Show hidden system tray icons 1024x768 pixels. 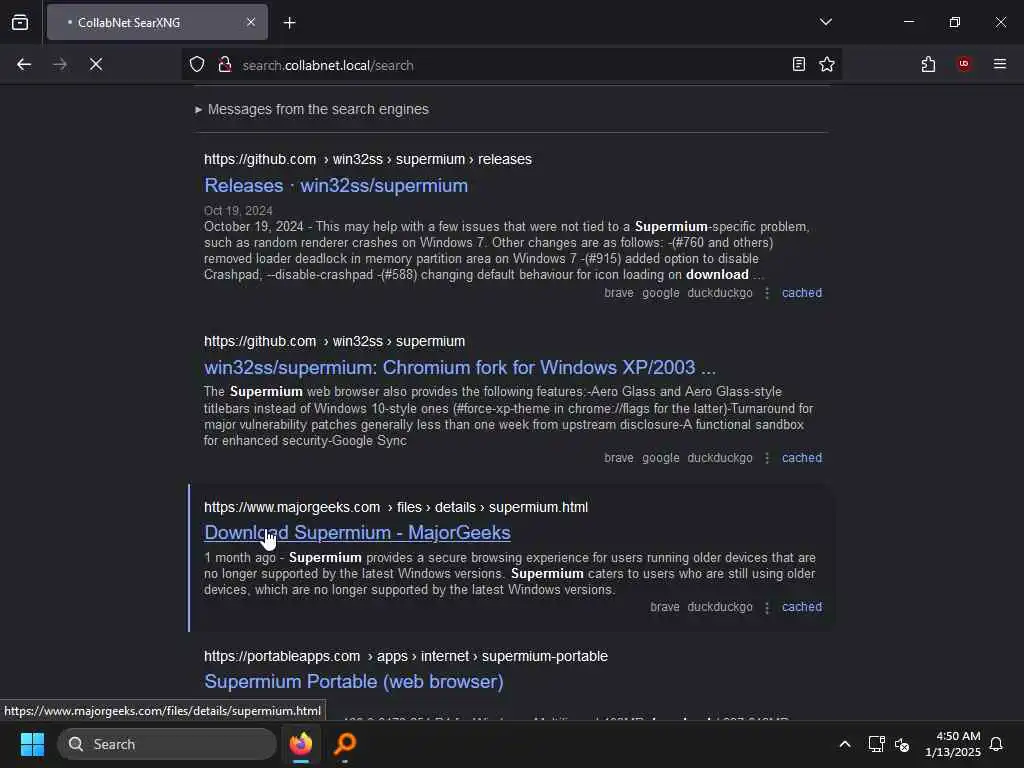tap(844, 744)
